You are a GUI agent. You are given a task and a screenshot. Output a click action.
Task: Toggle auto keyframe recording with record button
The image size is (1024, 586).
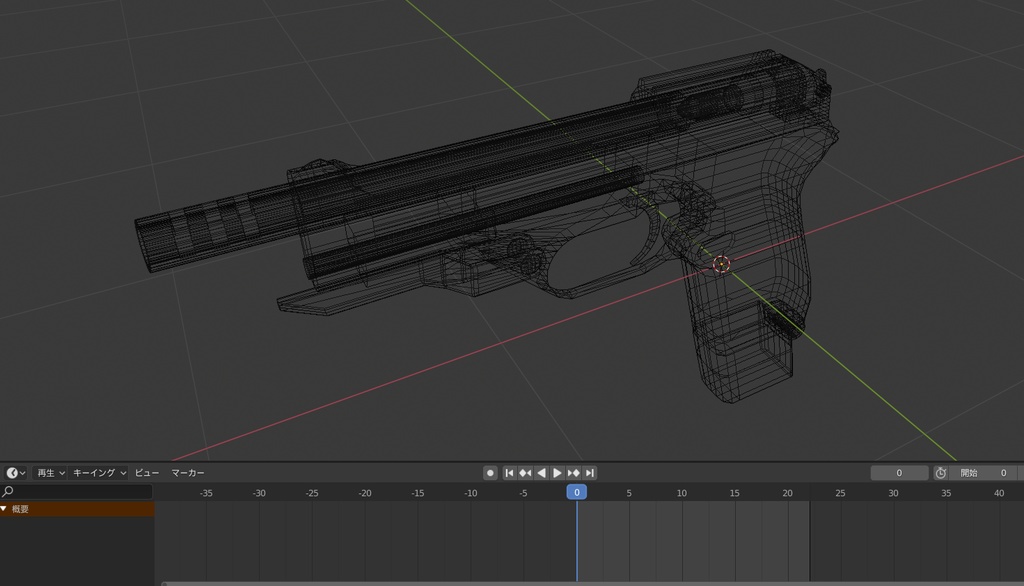pos(491,473)
